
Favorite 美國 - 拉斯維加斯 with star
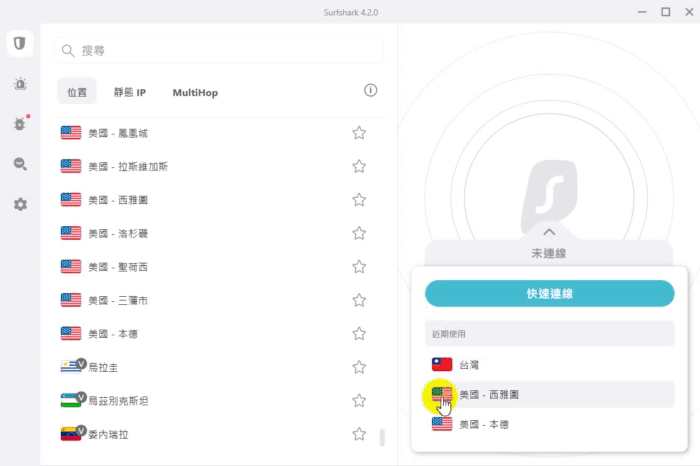pos(359,166)
